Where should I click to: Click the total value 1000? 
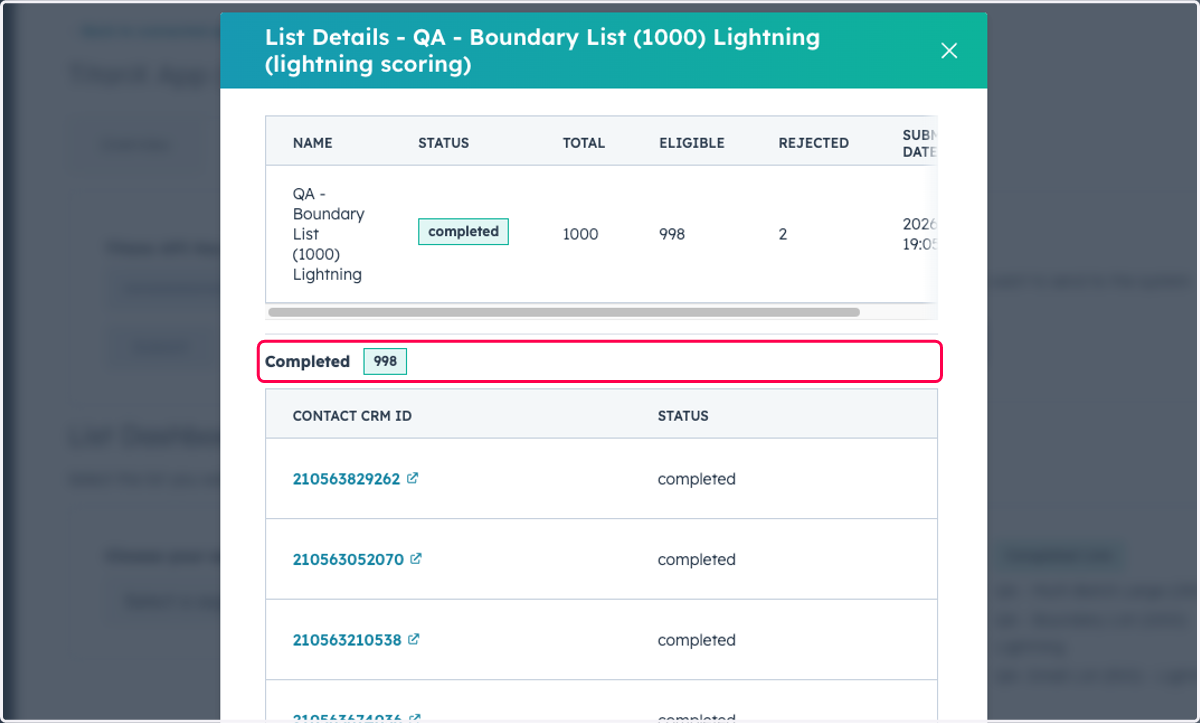click(x=580, y=234)
